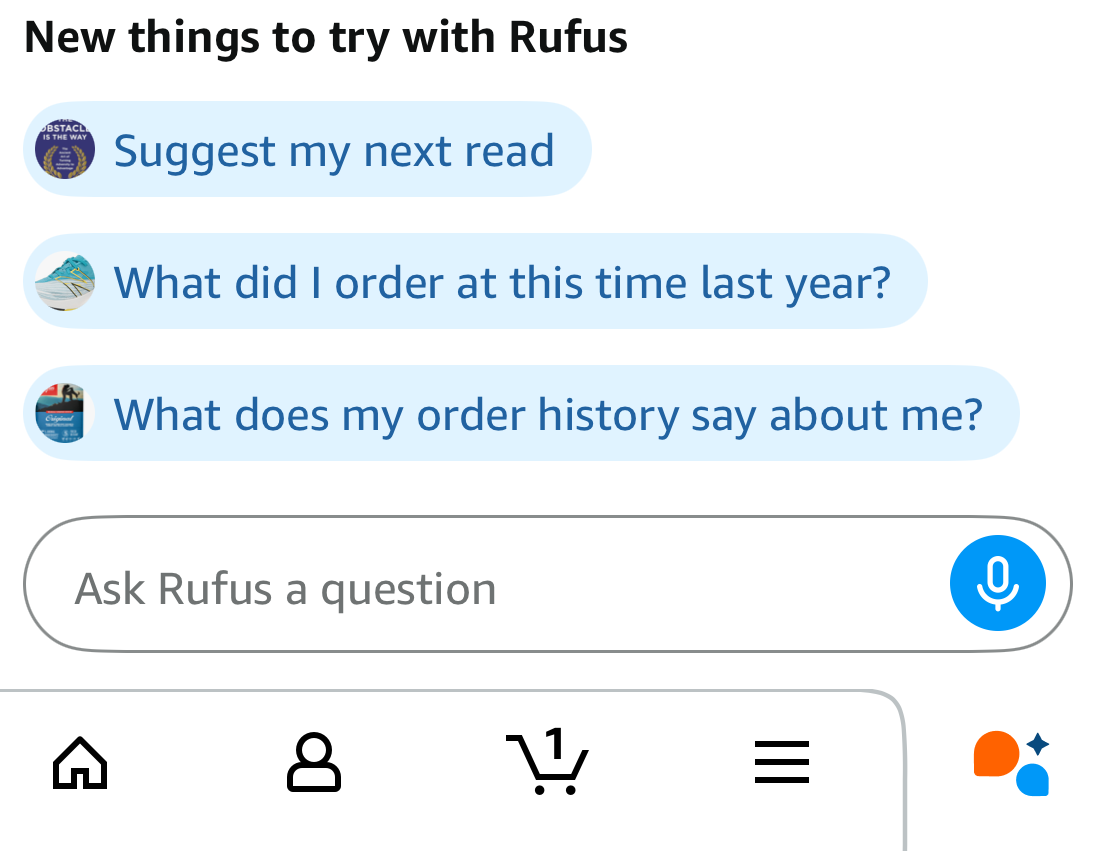
Task: Tap the orange bubble of the Rufus logo
Action: (995, 754)
